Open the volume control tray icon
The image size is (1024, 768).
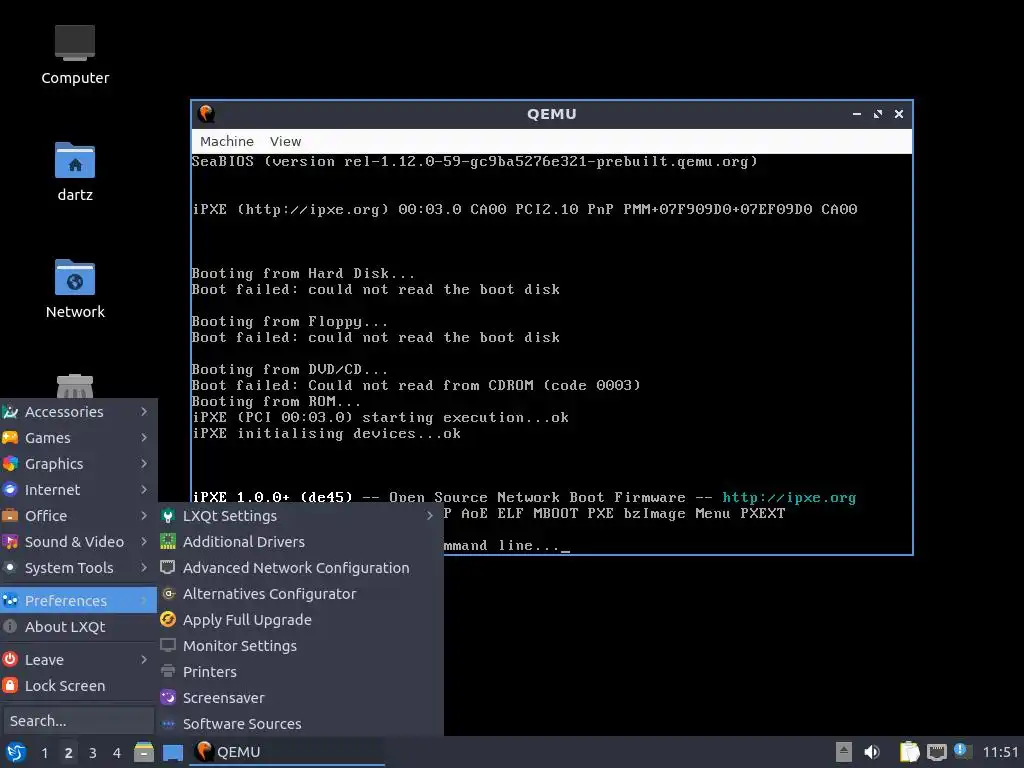(872, 752)
